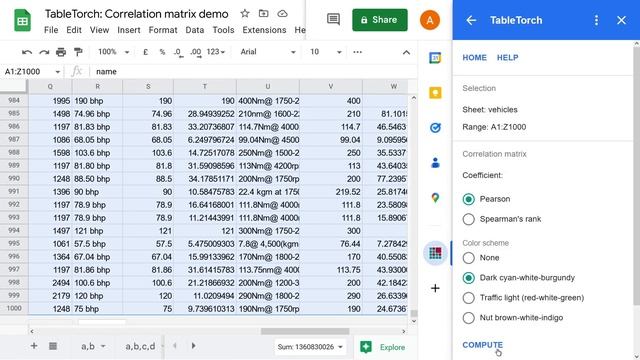
Task: Open Arial font dropdown
Action: click(x=267, y=52)
